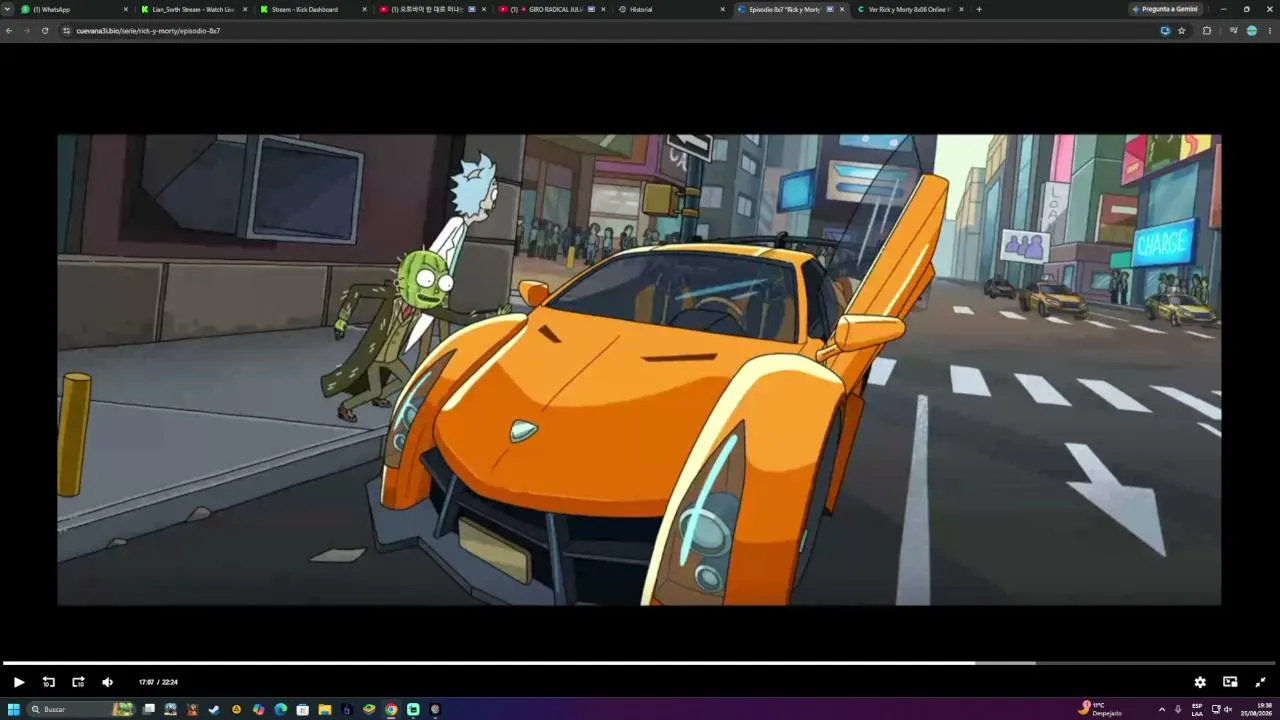The width and height of the screenshot is (1280, 720).
Task: Click the microphone icon in system tray
Action: click(x=1178, y=709)
